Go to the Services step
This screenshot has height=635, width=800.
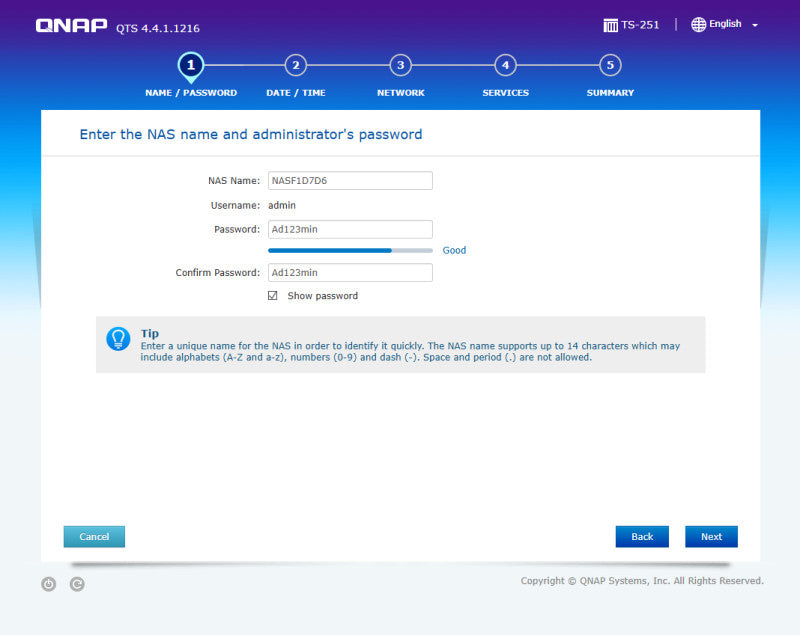pos(505,65)
